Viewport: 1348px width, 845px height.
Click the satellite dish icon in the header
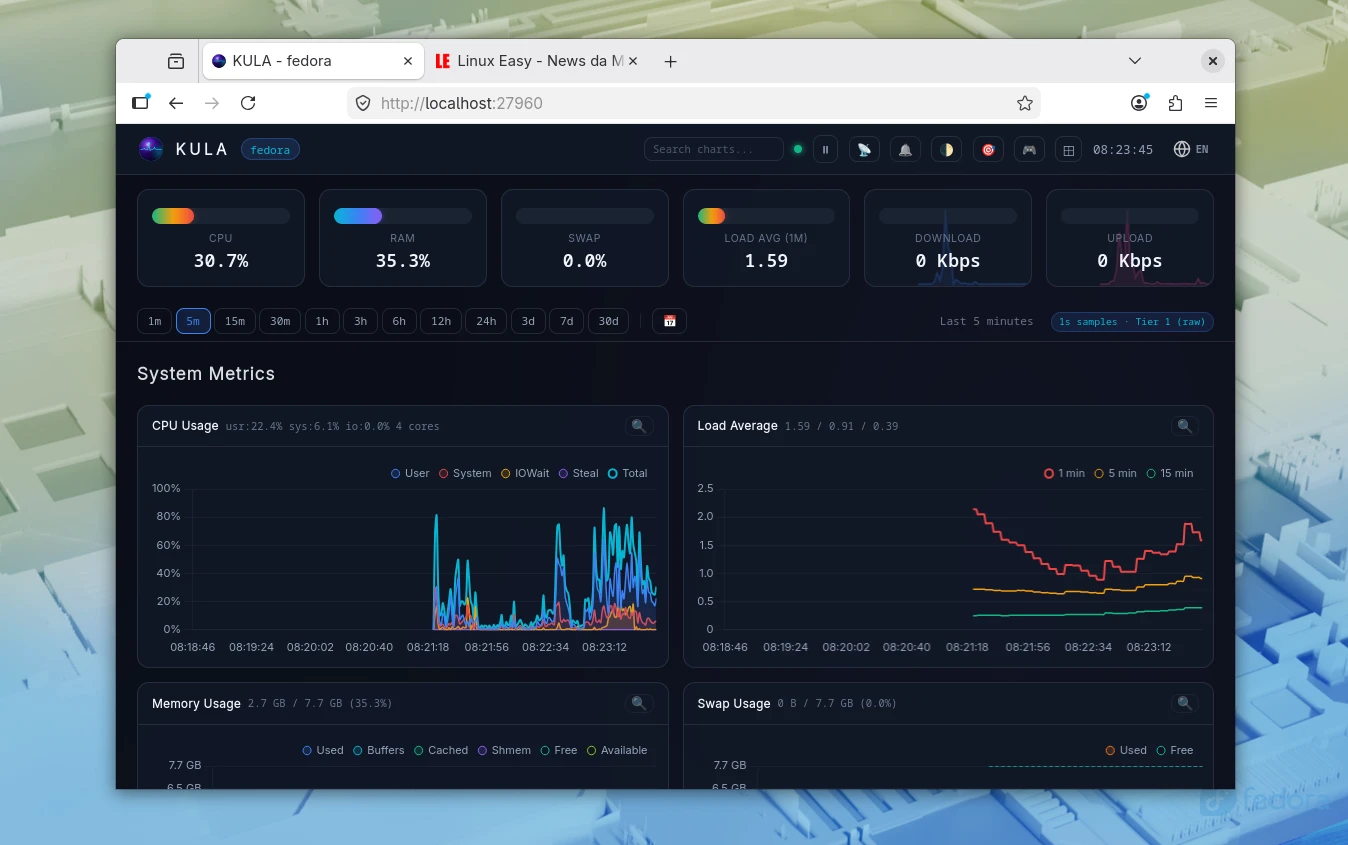click(864, 150)
